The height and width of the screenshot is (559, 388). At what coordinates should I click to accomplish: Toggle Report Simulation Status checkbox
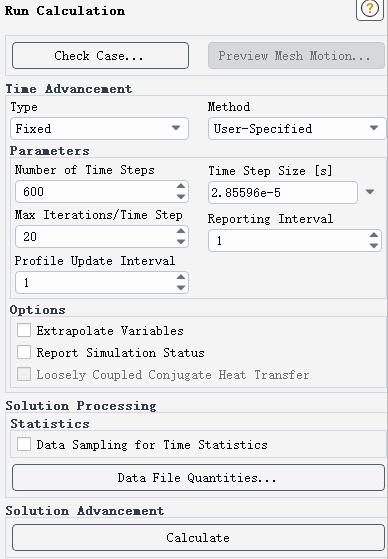click(x=24, y=352)
